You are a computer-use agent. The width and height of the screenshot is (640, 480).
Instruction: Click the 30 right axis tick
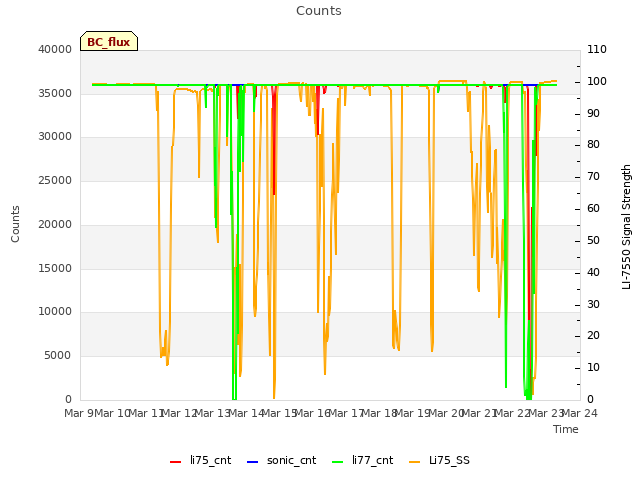tap(593, 304)
